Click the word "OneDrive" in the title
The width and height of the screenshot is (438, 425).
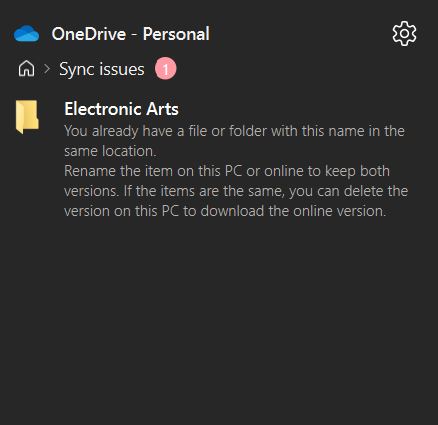(89, 34)
